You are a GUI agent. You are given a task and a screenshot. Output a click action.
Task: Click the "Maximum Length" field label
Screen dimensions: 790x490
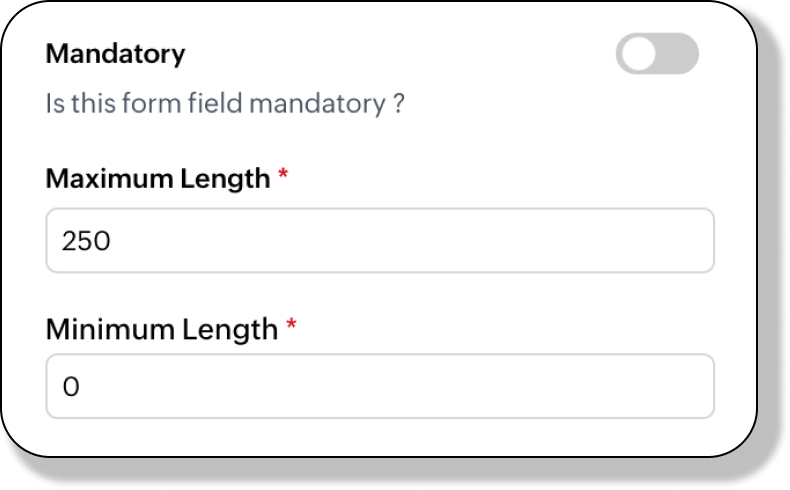[x=158, y=179]
